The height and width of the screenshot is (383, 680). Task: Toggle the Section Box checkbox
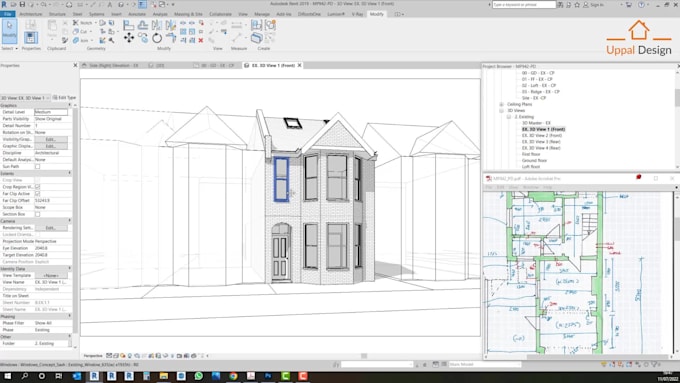coord(37,214)
